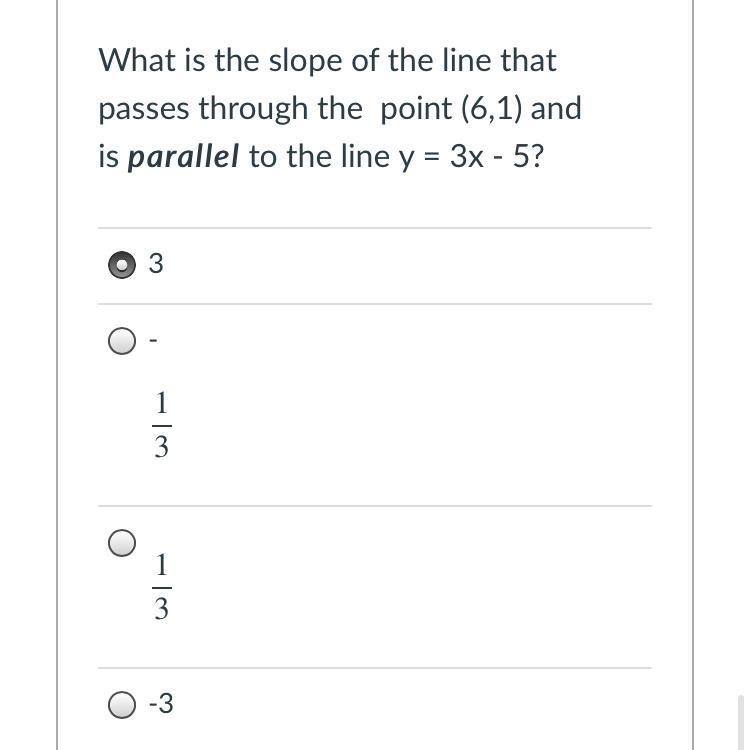The image size is (750, 750).
Task: Click the denominator 3 of the positive fraction
Action: coord(162,608)
